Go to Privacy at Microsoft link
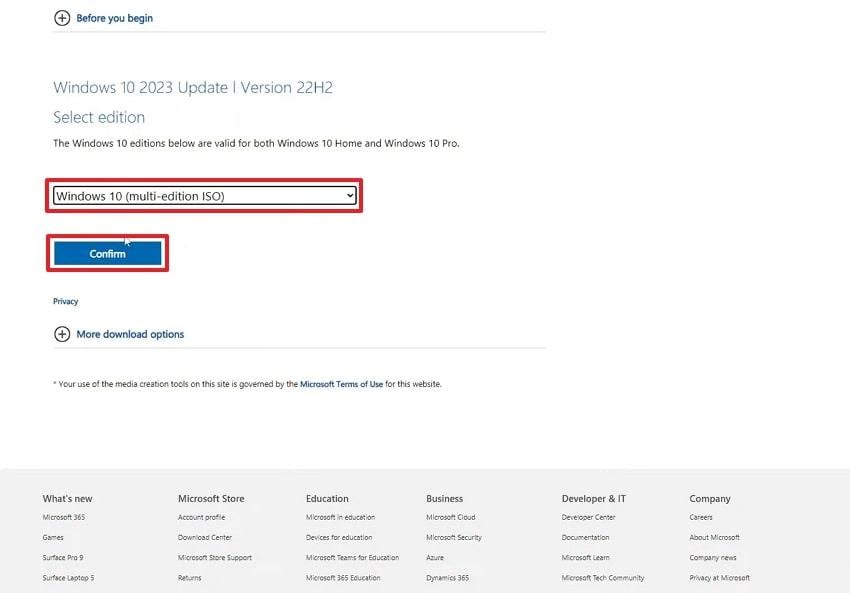Image resolution: width=850 pixels, height=593 pixels. 719,578
